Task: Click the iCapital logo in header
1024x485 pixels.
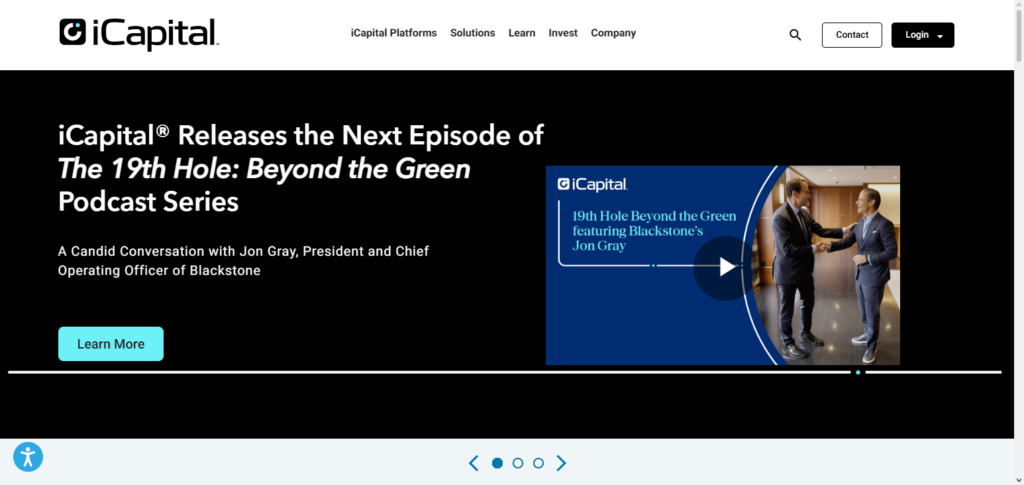Action: (138, 34)
